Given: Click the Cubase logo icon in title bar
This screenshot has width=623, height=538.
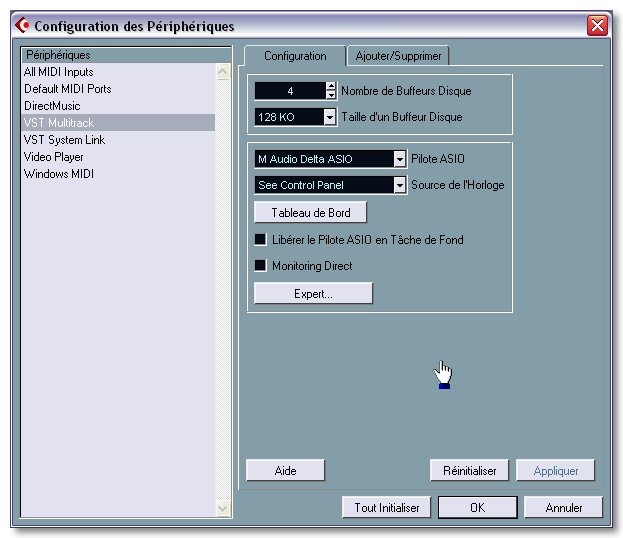Looking at the screenshot, I should (22, 25).
